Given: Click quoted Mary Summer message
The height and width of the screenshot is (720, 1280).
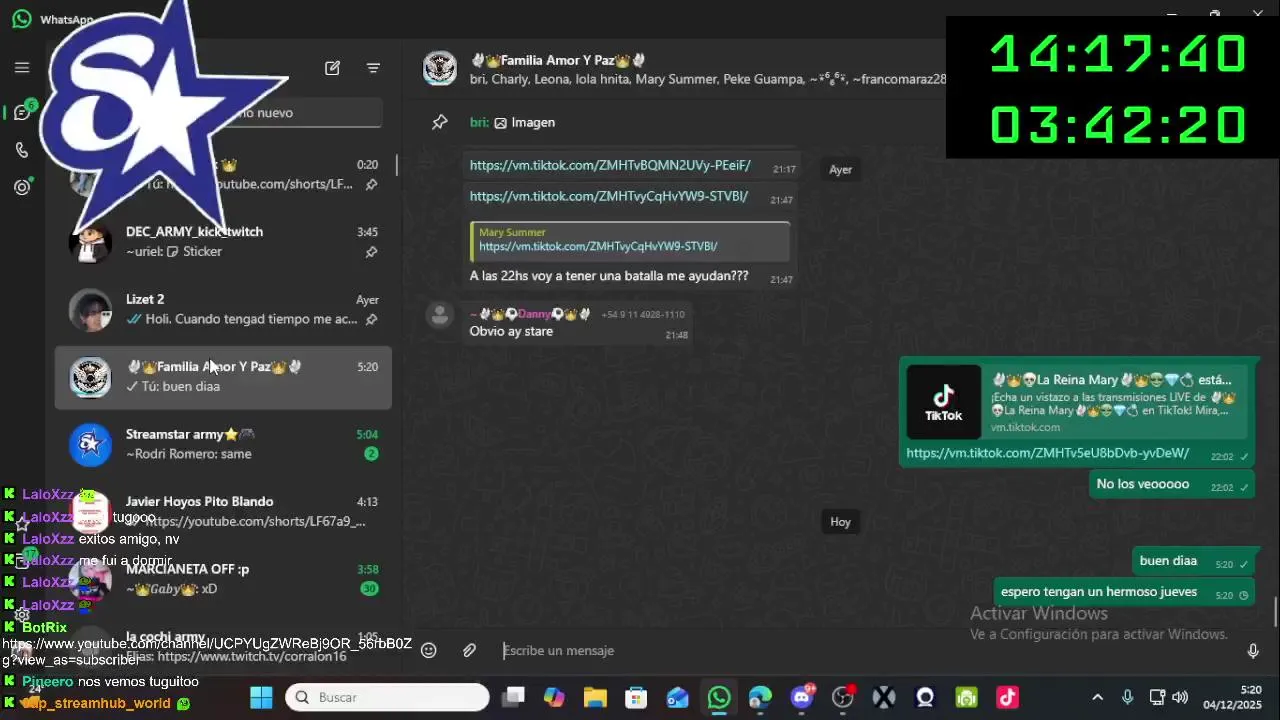Looking at the screenshot, I should click(630, 240).
